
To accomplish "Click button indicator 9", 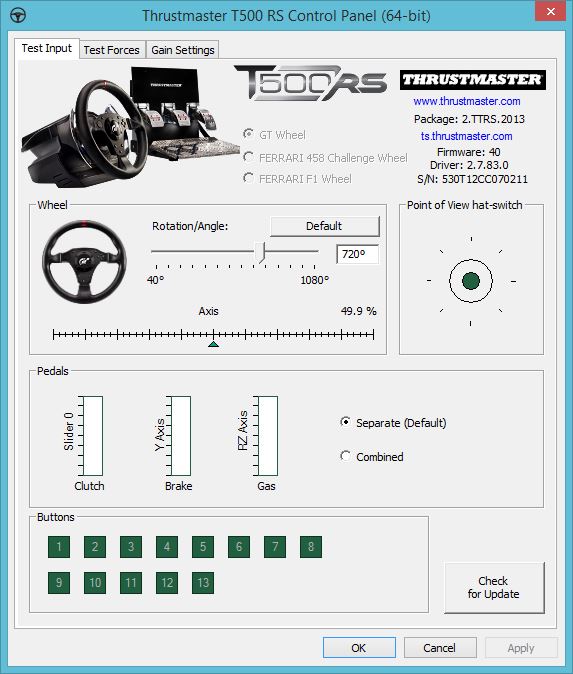I will tap(59, 583).
